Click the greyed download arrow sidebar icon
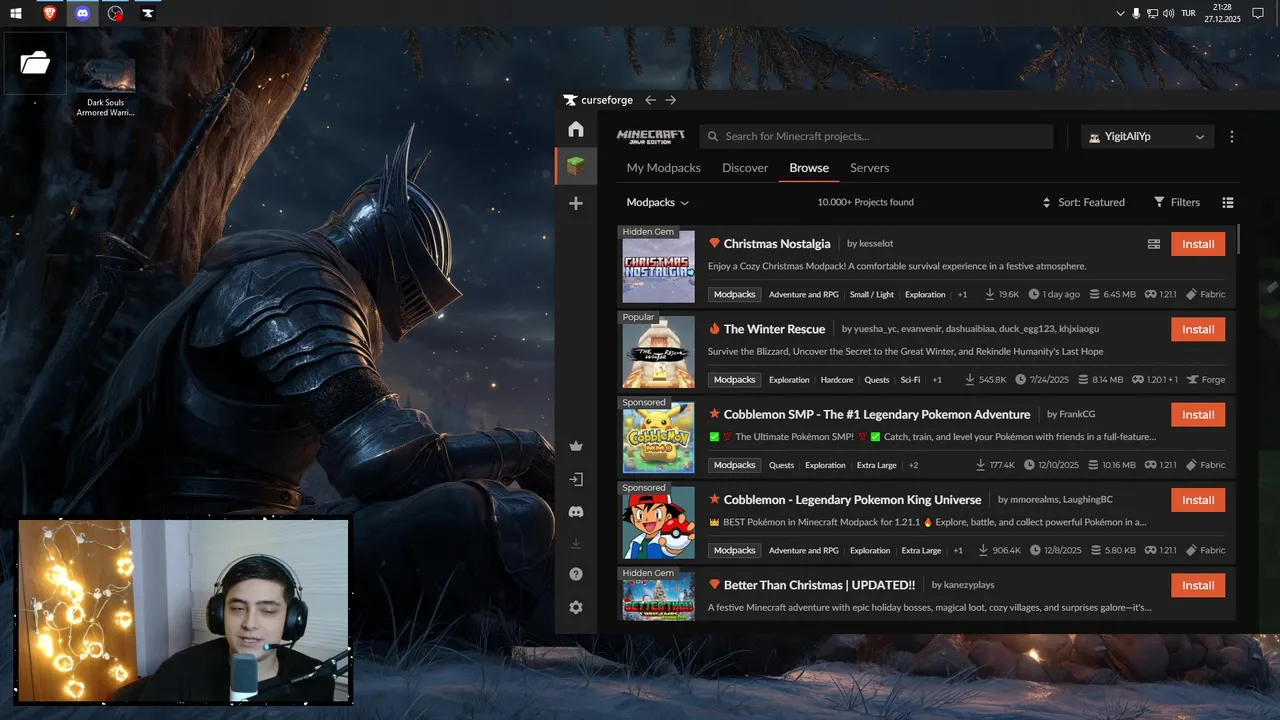1280x720 pixels. 576,543
